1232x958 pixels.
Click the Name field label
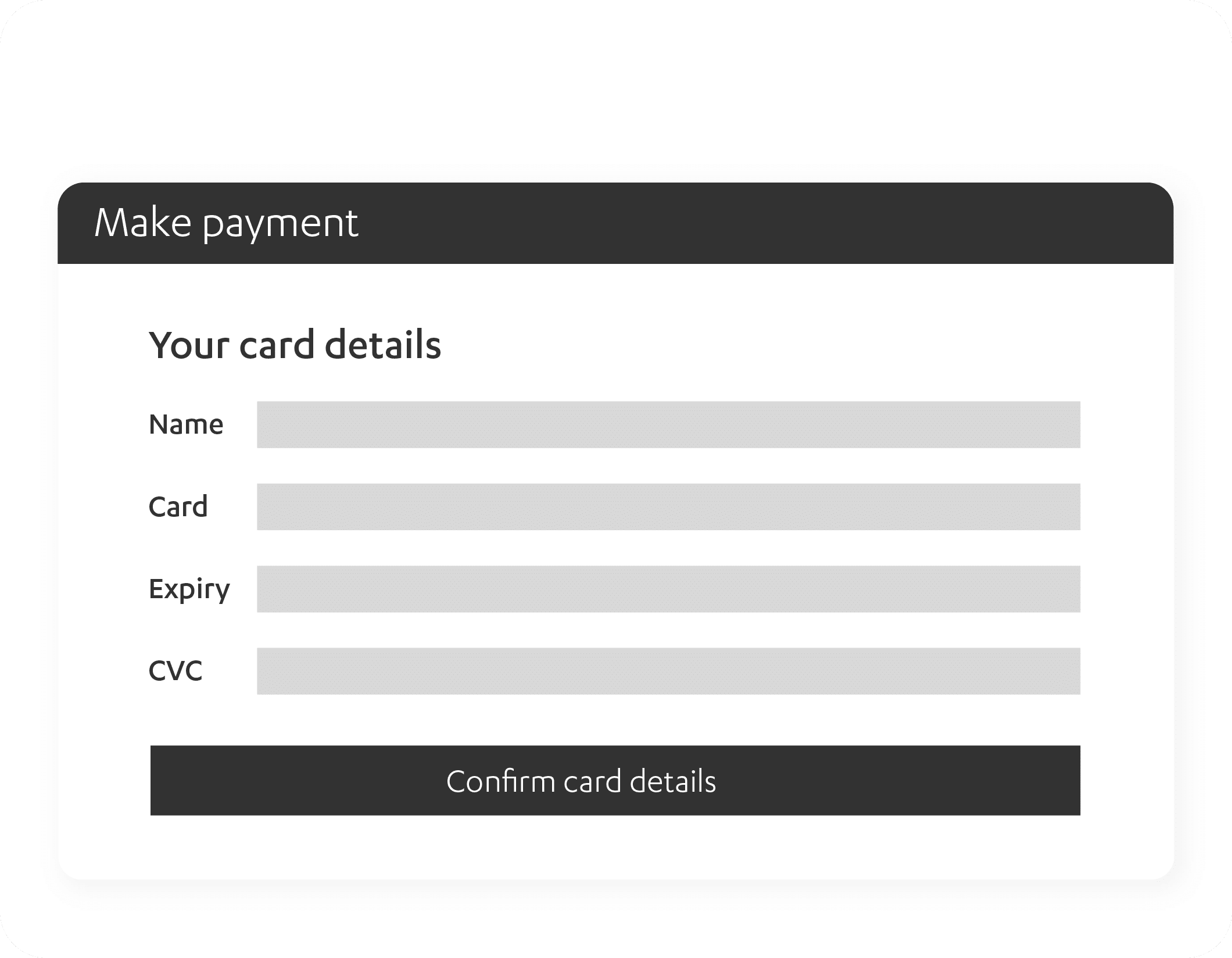186,424
